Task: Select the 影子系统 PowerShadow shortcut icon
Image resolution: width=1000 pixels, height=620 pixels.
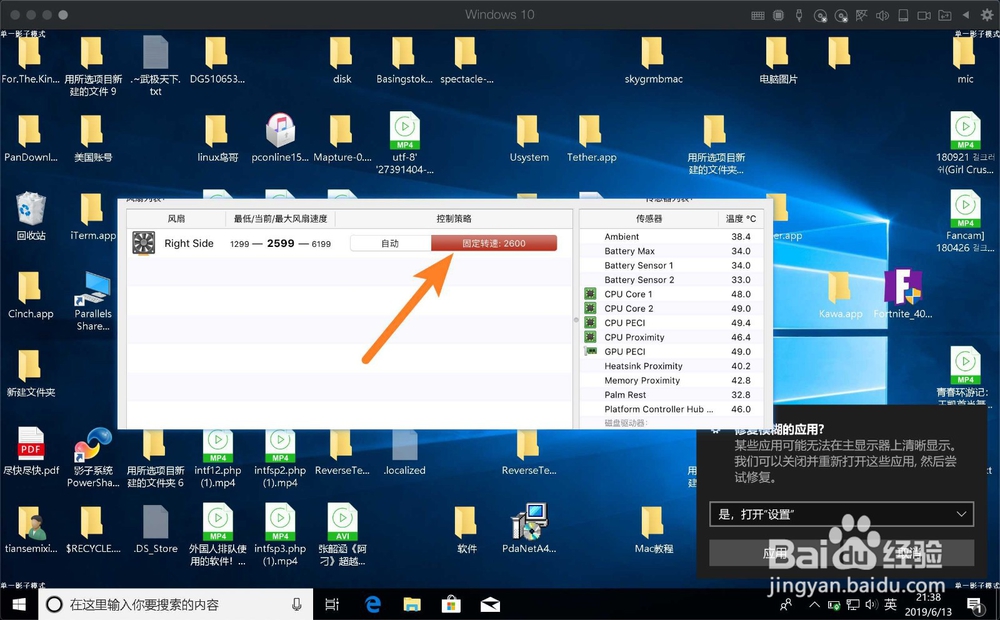Action: 93,458
